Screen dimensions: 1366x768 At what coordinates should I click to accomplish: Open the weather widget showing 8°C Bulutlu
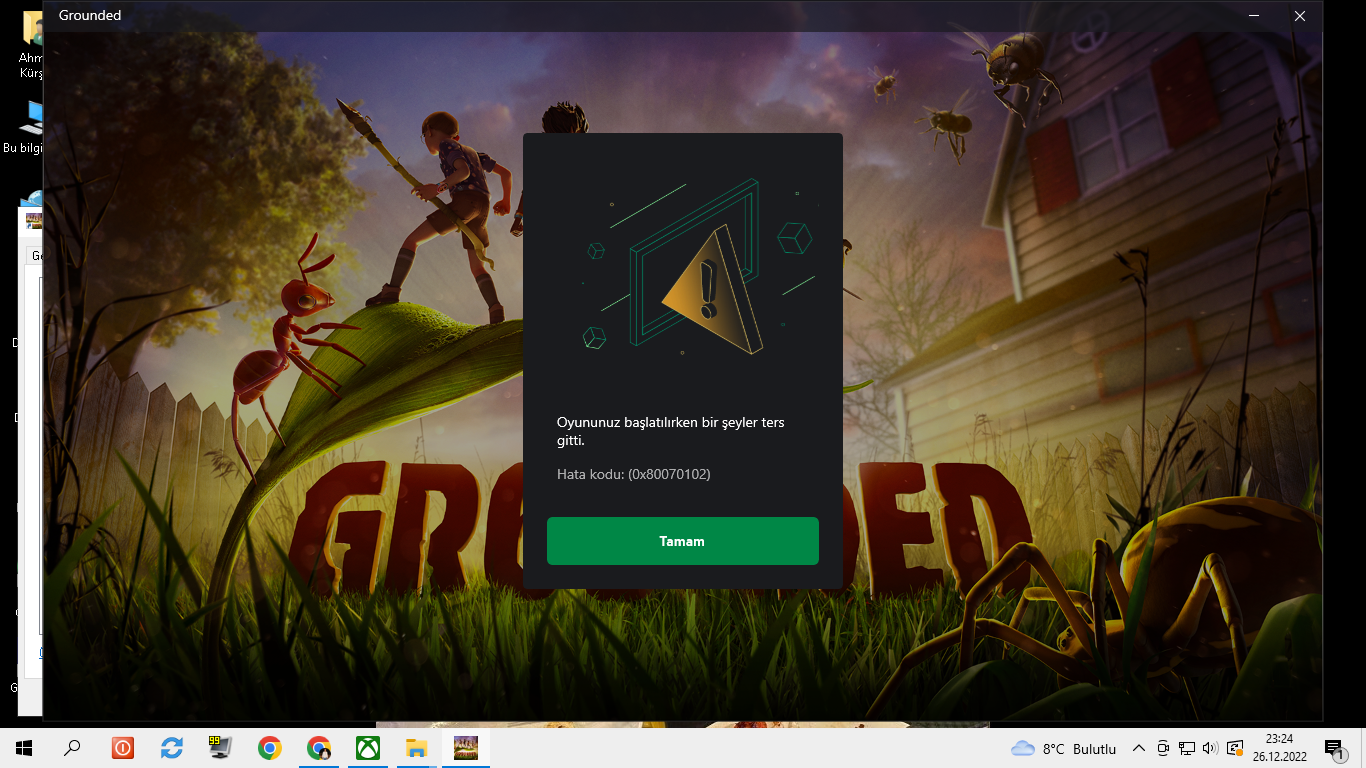tap(1063, 748)
